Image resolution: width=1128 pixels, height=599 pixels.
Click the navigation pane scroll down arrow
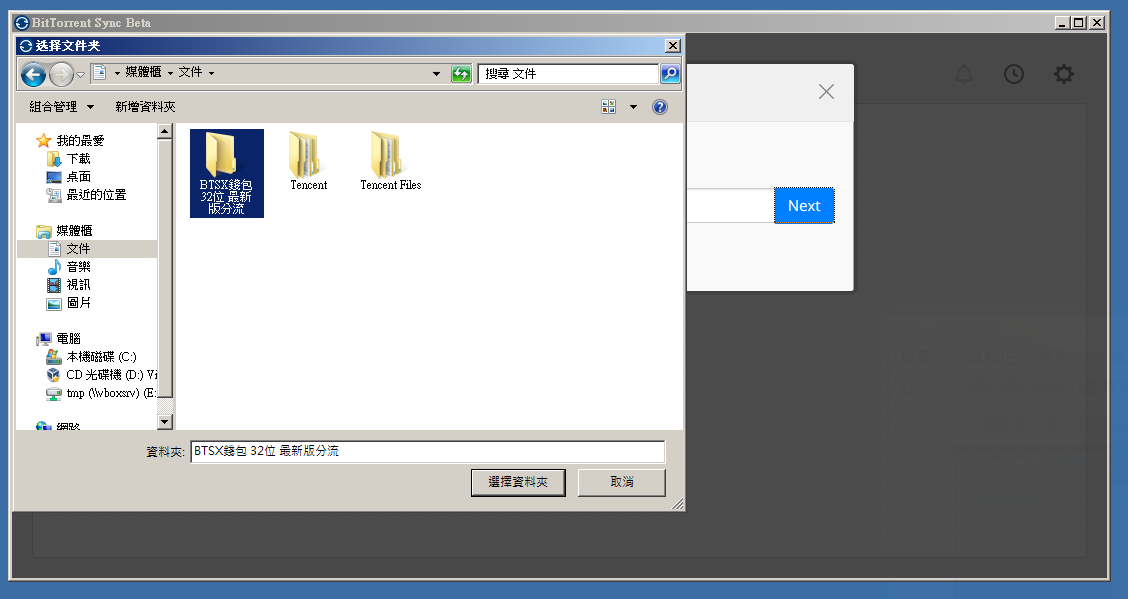165,422
